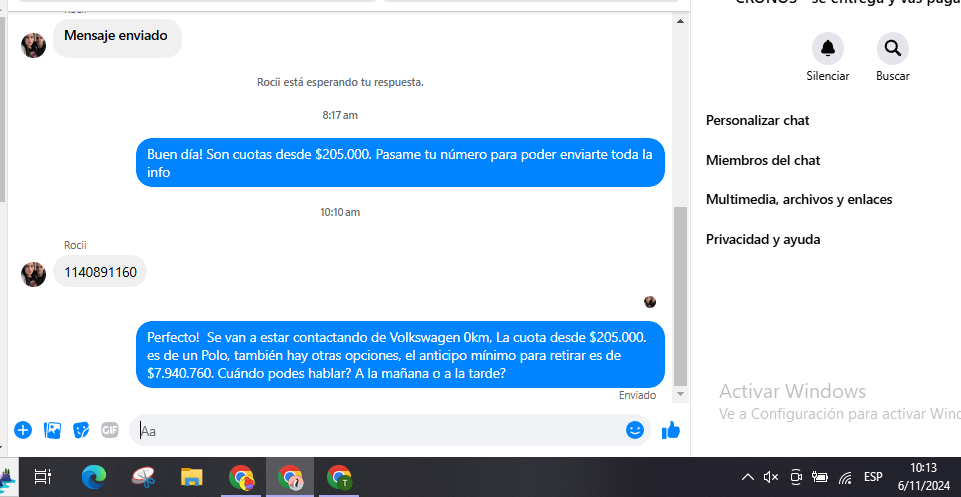The width and height of the screenshot is (961, 497).
Task: Click the chat scrollbar down arrow
Action: tap(680, 393)
